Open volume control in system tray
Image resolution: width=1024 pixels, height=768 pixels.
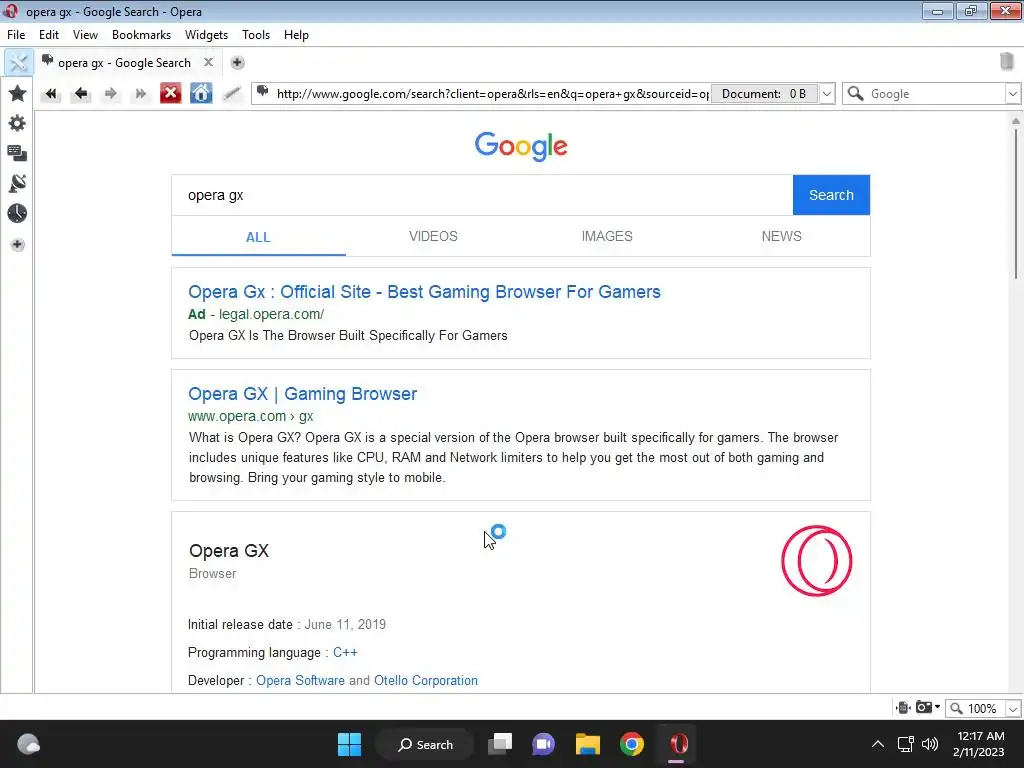click(x=930, y=744)
